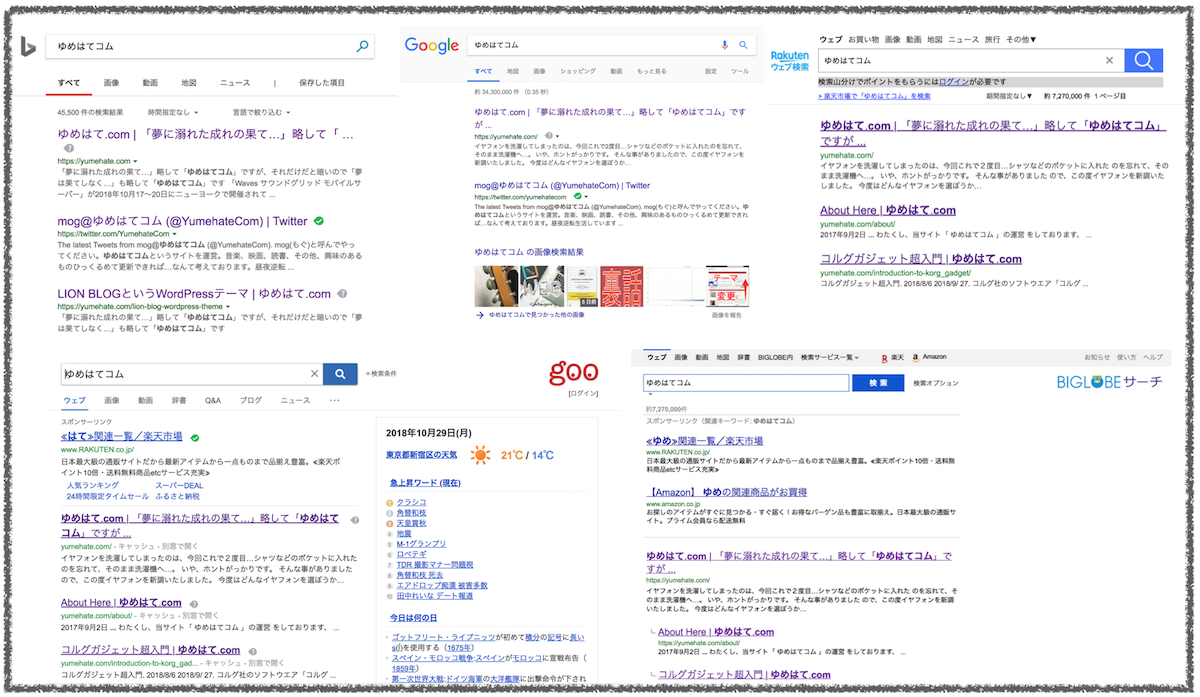Screen dimensions: 1200x697
Task: Click the gray icon beside Bing's LION BLOG result
Action: click(x=342, y=294)
